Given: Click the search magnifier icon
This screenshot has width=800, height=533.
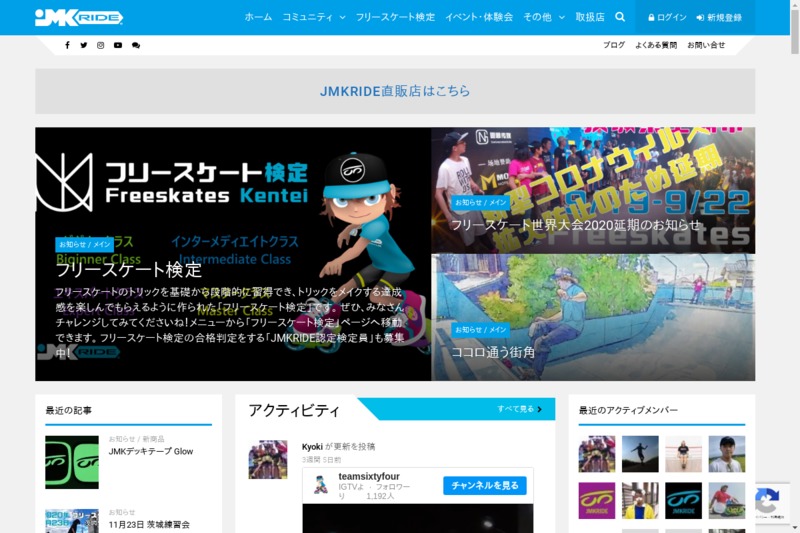Looking at the screenshot, I should [x=620, y=17].
